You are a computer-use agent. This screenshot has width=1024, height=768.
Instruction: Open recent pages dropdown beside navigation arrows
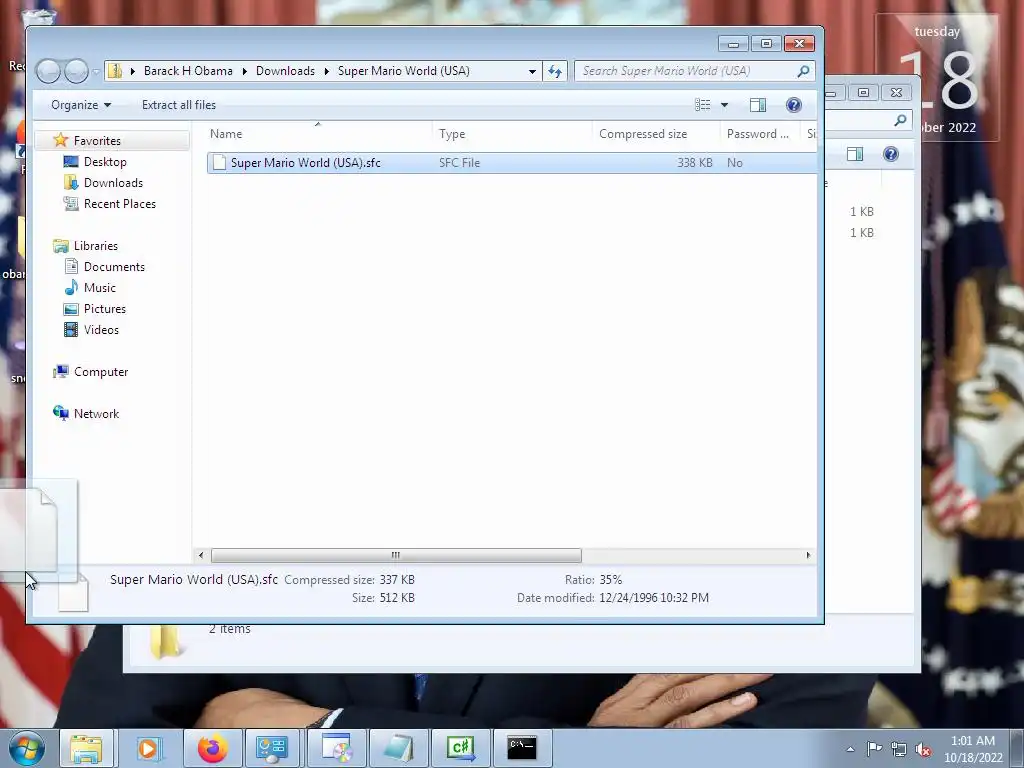pyautogui.click(x=97, y=71)
